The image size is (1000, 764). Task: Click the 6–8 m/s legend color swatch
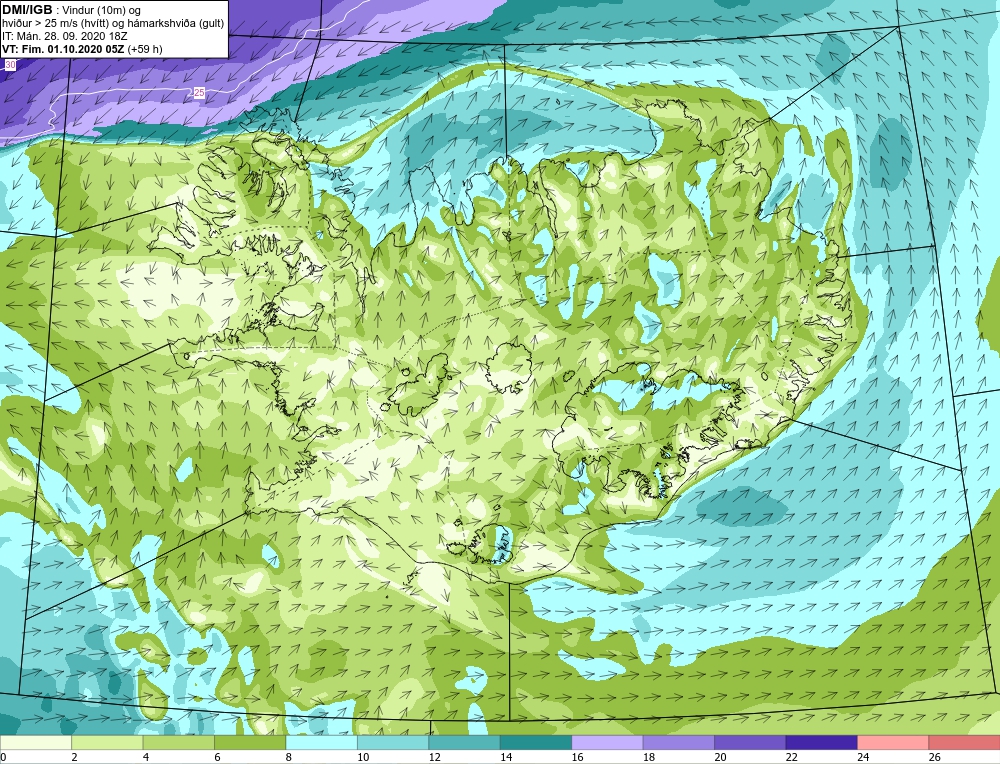click(250, 742)
